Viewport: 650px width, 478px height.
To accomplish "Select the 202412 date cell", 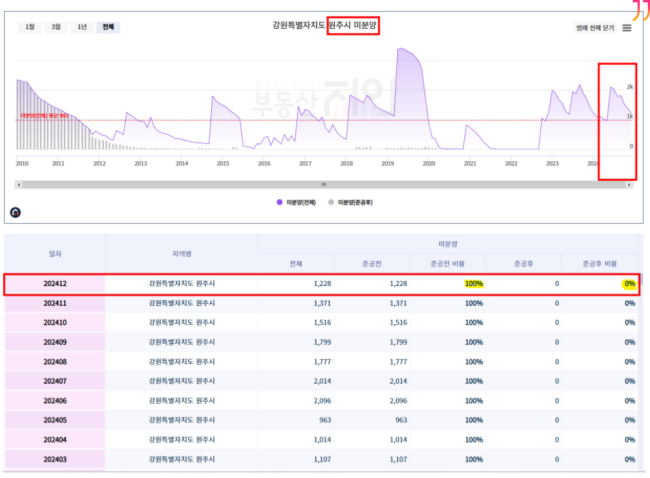I will click(55, 284).
